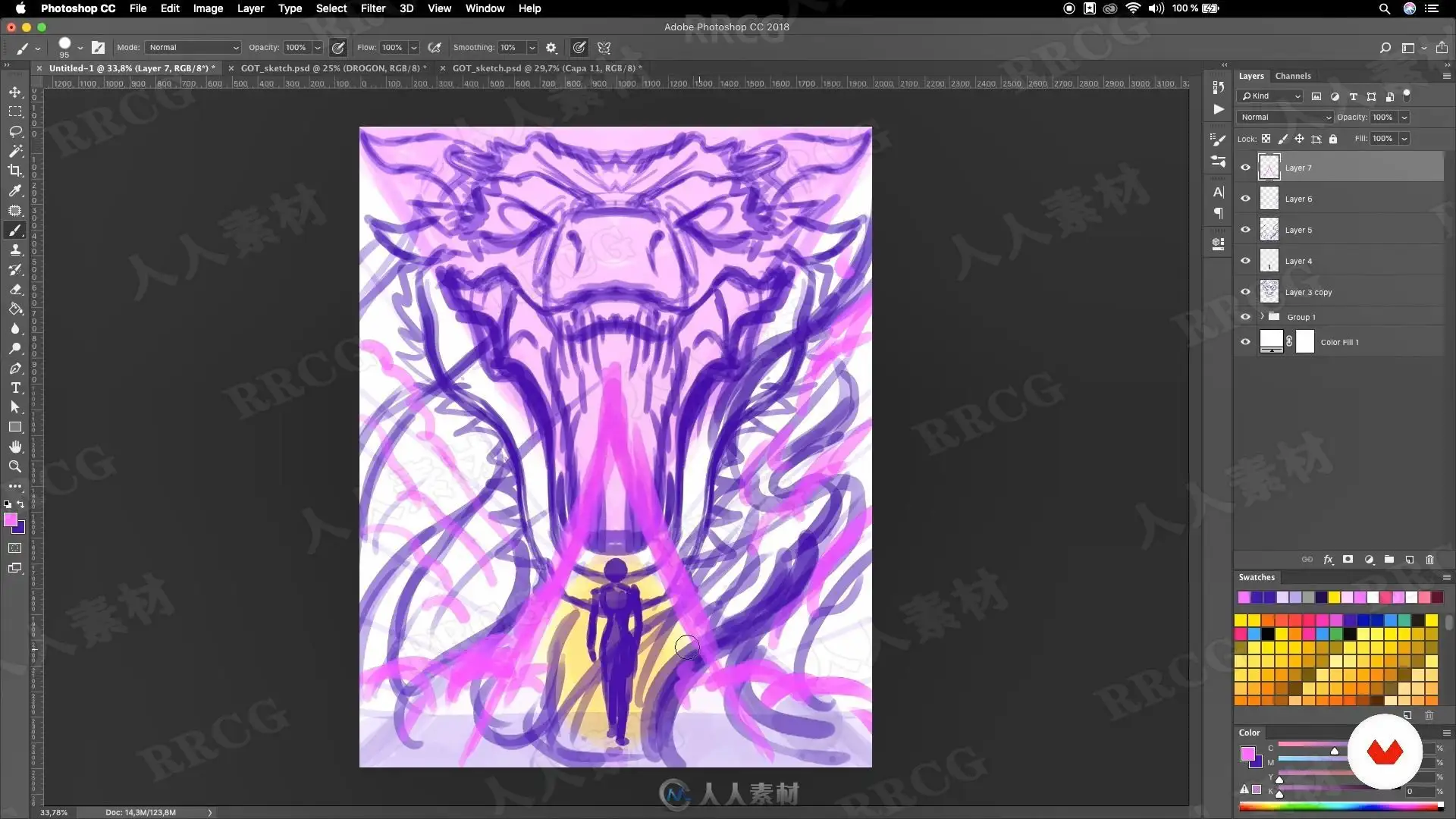Pick the Eyedropper tool
This screenshot has width=1456, height=819.
click(15, 190)
